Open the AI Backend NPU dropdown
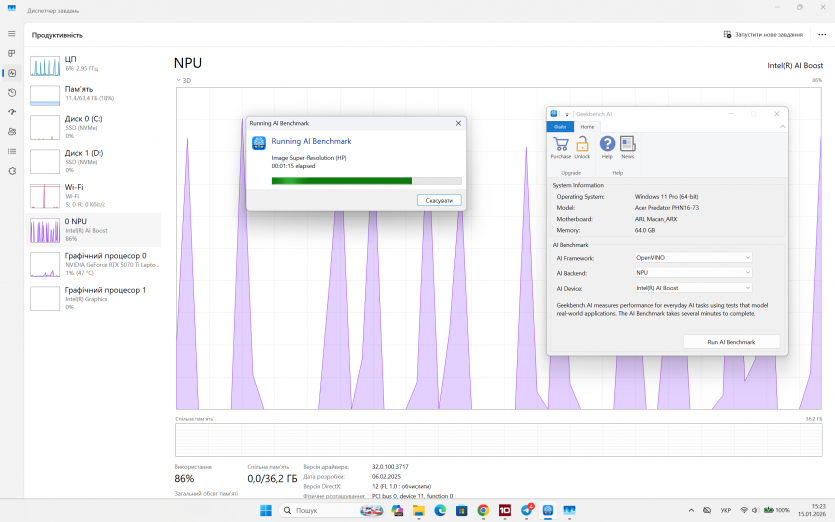This screenshot has height=522, width=835. click(x=693, y=272)
